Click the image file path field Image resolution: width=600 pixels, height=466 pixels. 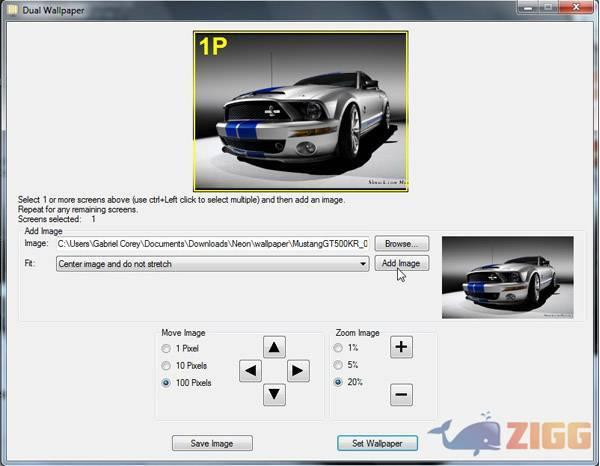coord(212,243)
